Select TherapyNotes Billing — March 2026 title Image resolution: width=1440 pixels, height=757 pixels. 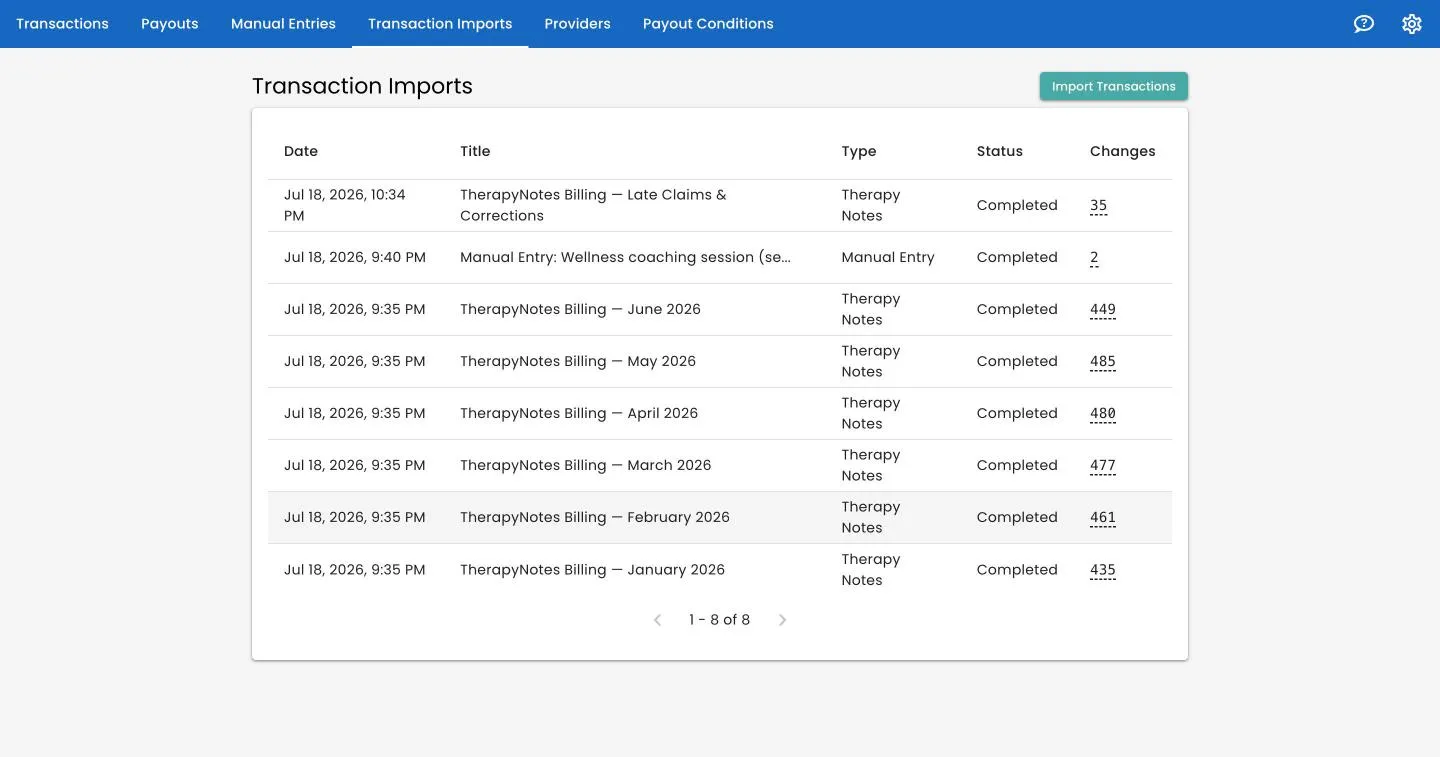pyautogui.click(x=585, y=465)
